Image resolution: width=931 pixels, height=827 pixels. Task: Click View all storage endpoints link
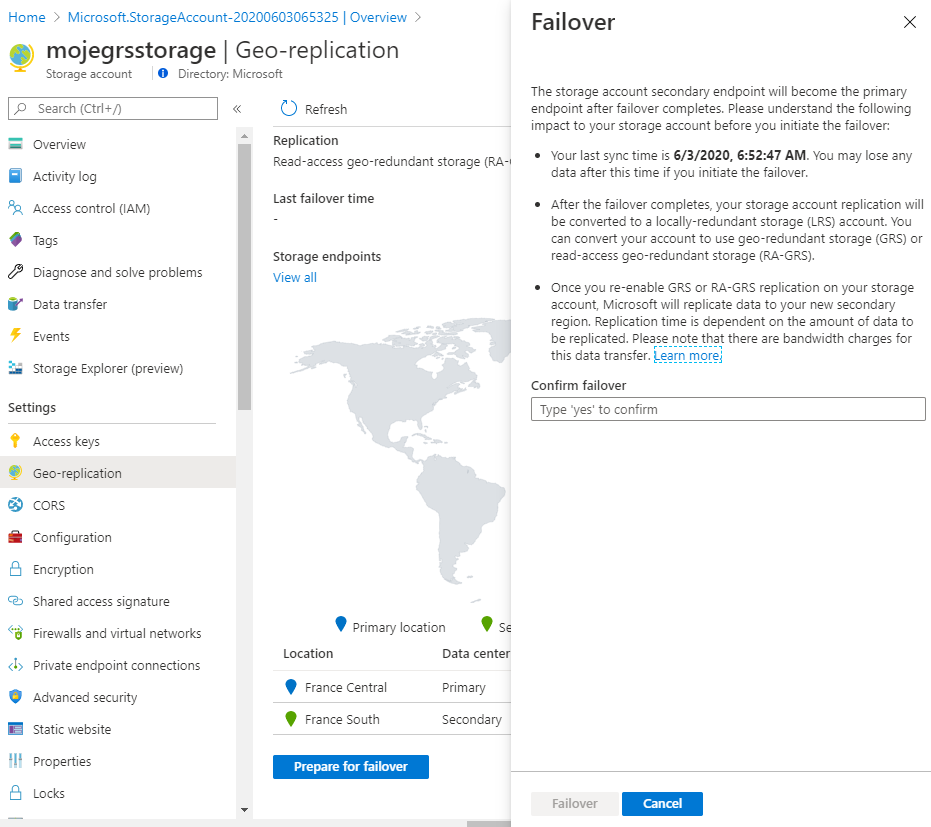click(x=295, y=277)
